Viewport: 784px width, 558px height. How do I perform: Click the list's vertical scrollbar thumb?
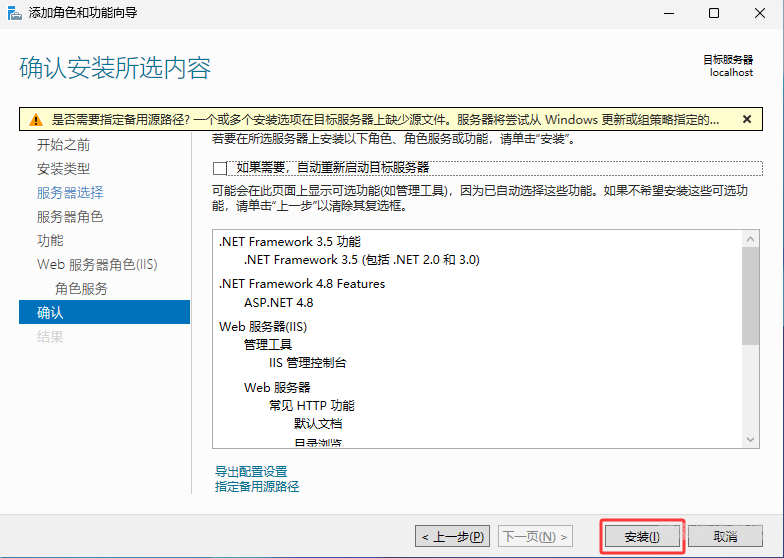point(750,296)
